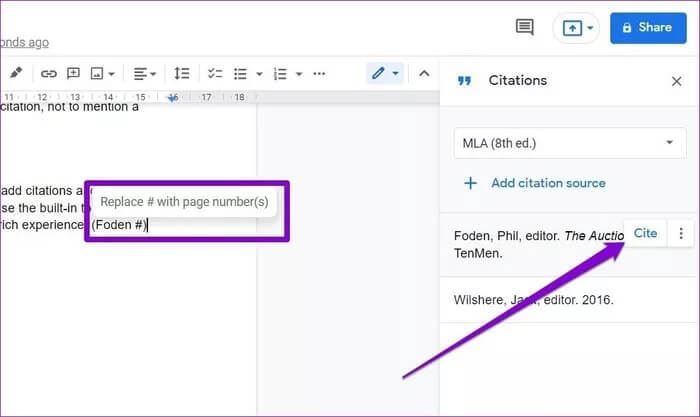Image resolution: width=700 pixels, height=417 pixels.
Task: Toggle the checklist formatting
Action: pos(214,73)
